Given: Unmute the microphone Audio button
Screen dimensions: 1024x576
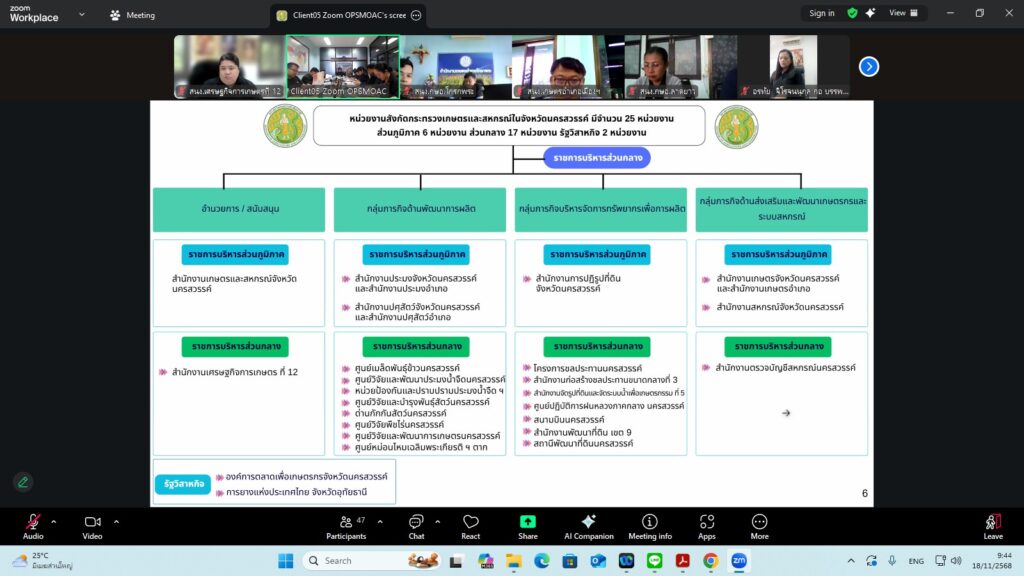Looking at the screenshot, I should tap(33, 526).
